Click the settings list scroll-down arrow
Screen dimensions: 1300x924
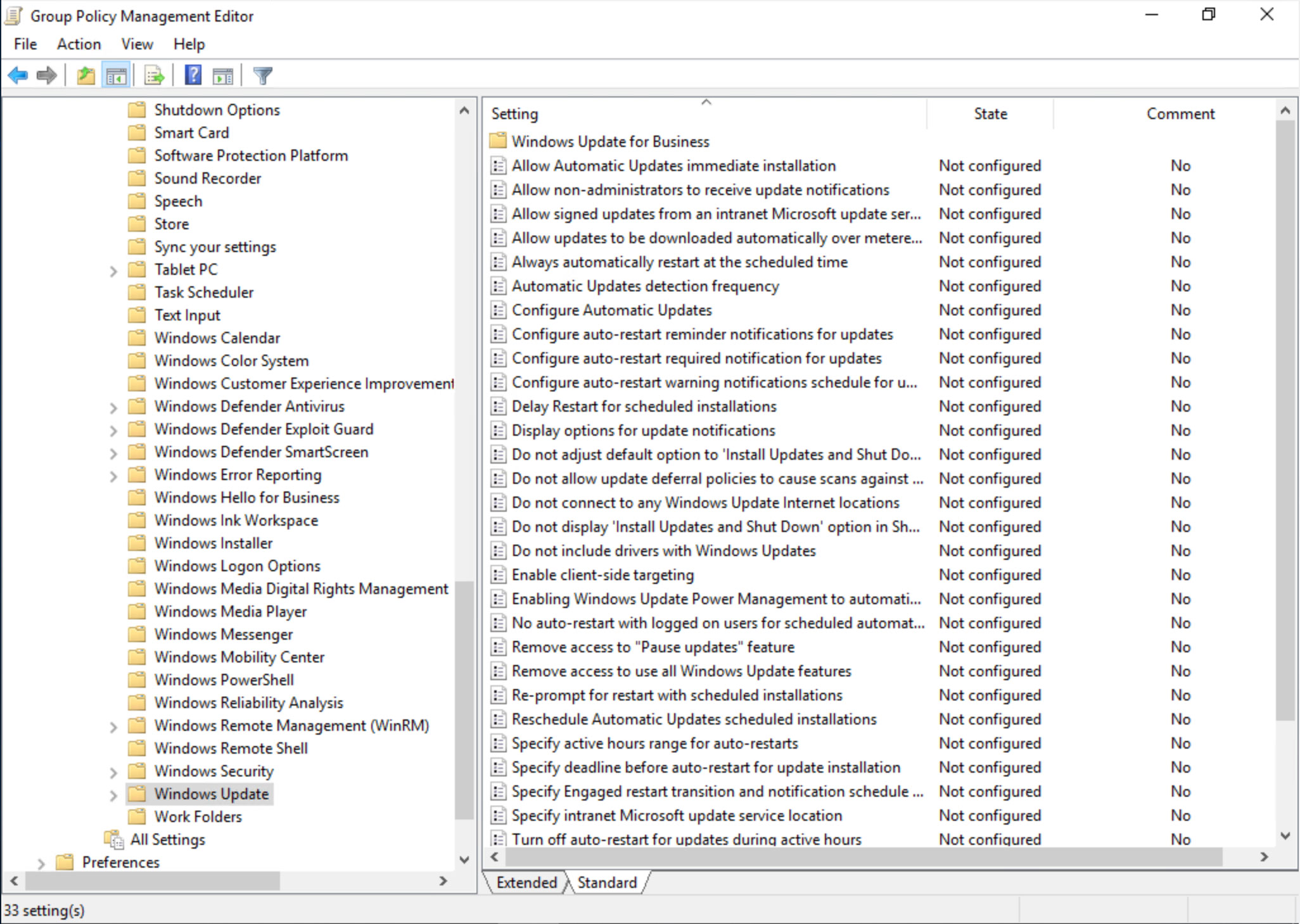pyautogui.click(x=1285, y=836)
